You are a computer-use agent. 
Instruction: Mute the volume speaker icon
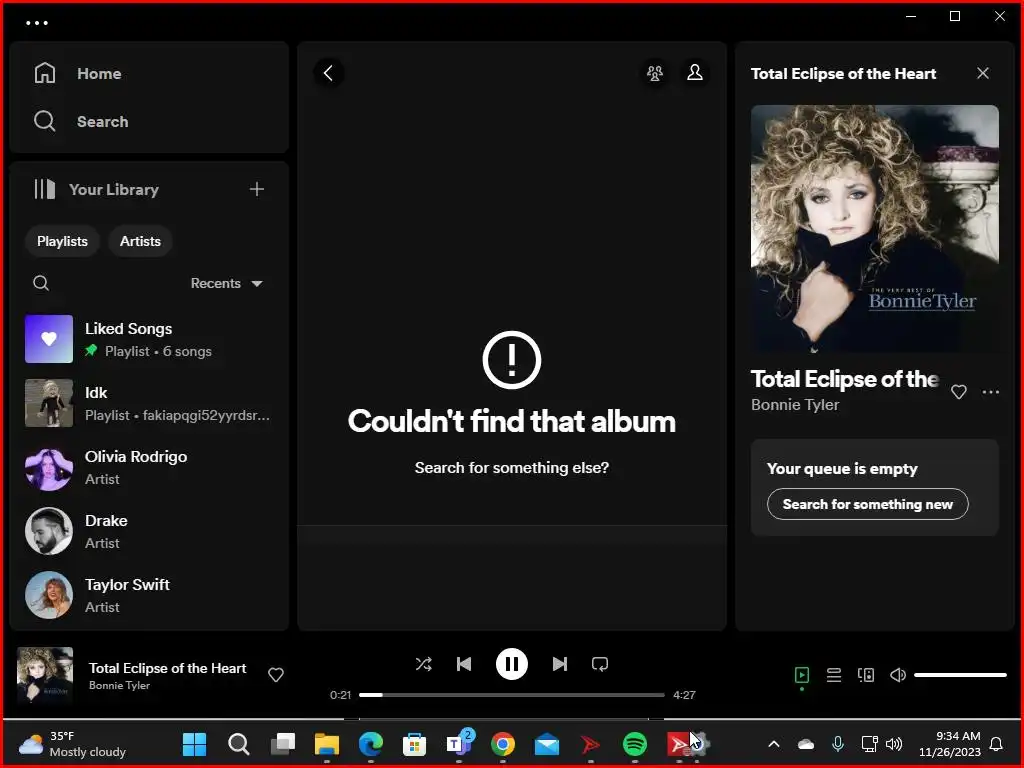coord(898,675)
